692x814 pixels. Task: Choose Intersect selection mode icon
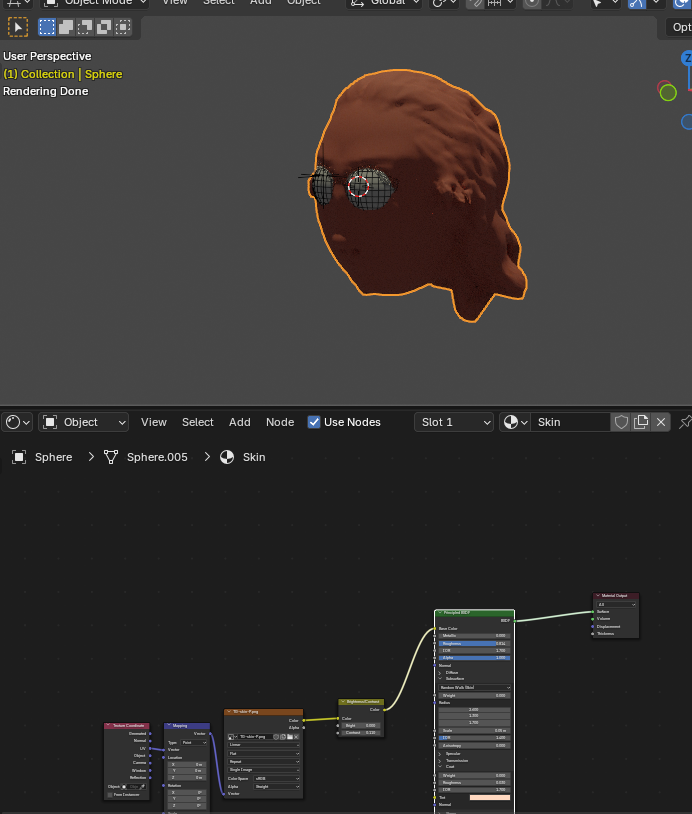[x=123, y=27]
